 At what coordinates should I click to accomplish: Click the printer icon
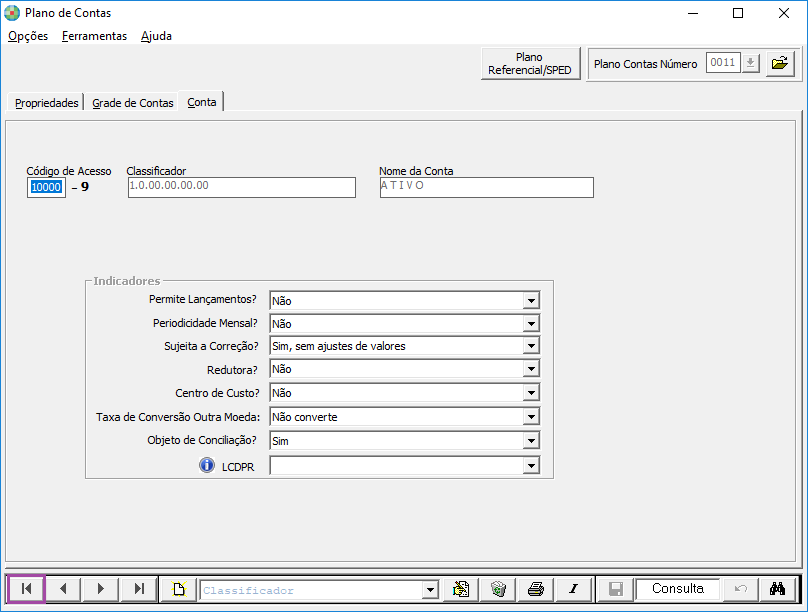tap(535, 589)
